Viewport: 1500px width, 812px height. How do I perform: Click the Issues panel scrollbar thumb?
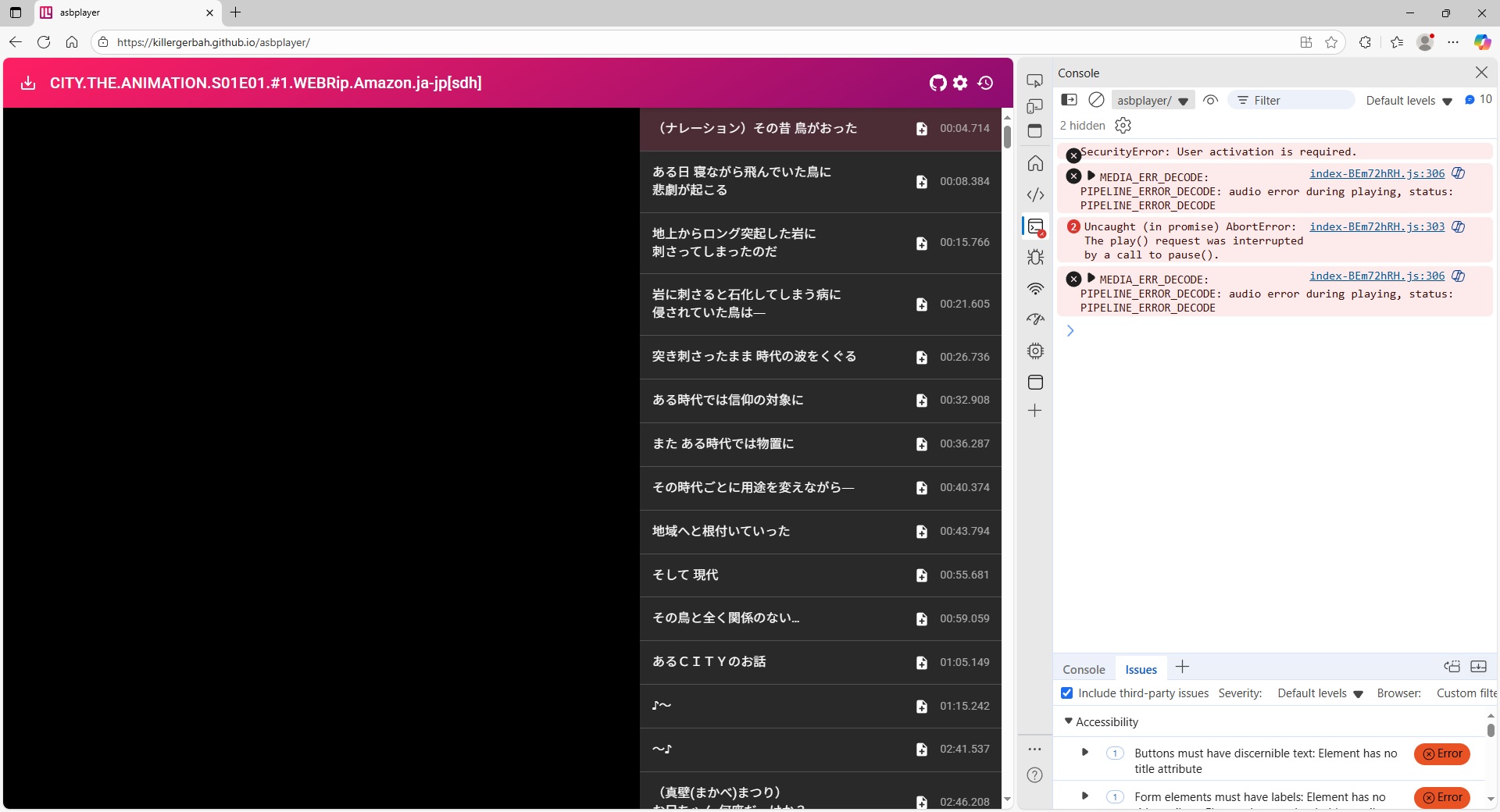click(x=1491, y=730)
